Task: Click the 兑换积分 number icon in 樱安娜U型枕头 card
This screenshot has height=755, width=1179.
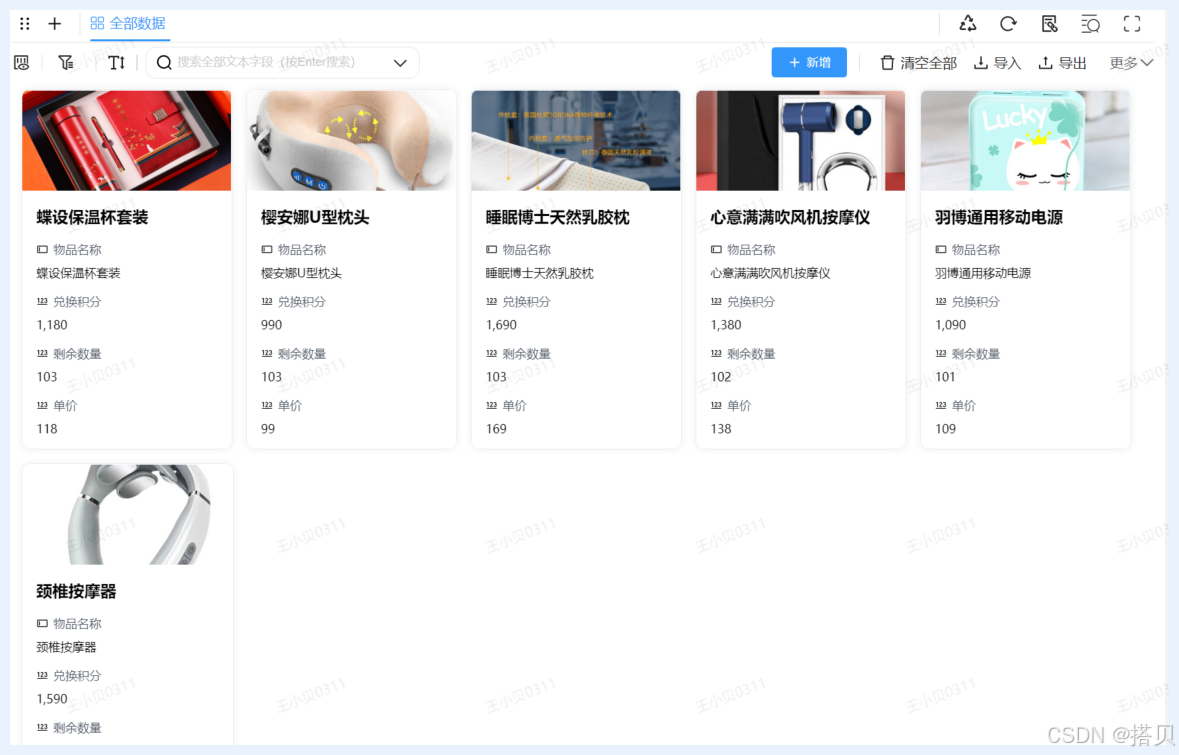Action: pos(267,302)
